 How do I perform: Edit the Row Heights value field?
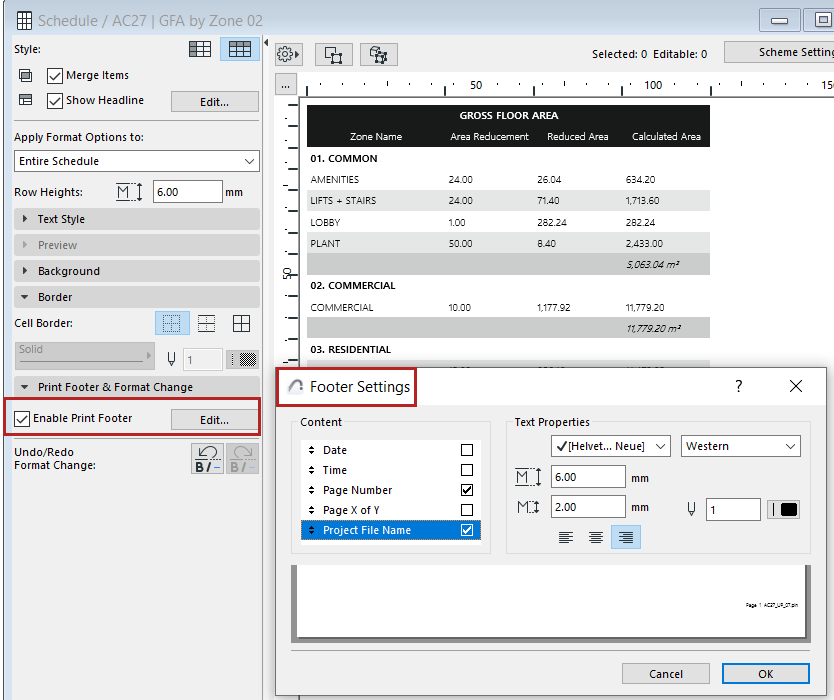click(190, 191)
